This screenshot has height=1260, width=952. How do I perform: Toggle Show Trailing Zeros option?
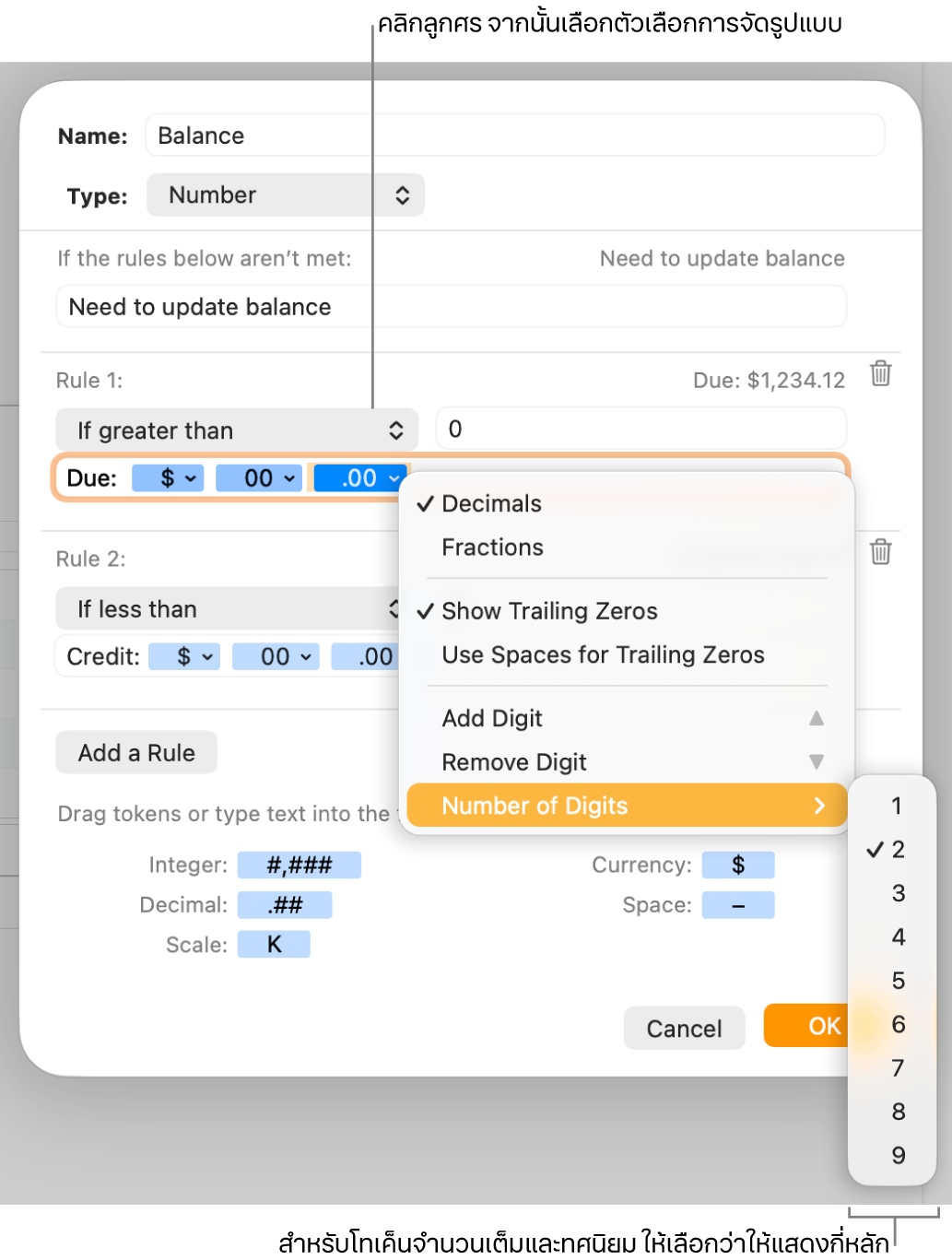(549, 611)
